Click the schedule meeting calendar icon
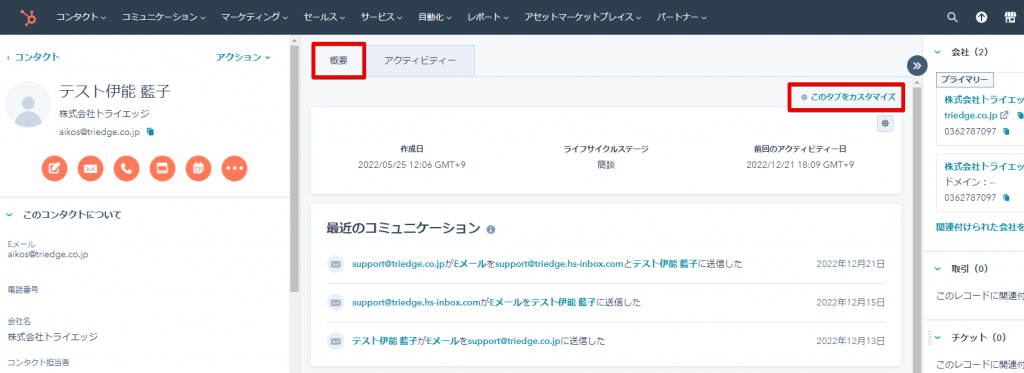The image size is (1024, 373). tap(199, 169)
